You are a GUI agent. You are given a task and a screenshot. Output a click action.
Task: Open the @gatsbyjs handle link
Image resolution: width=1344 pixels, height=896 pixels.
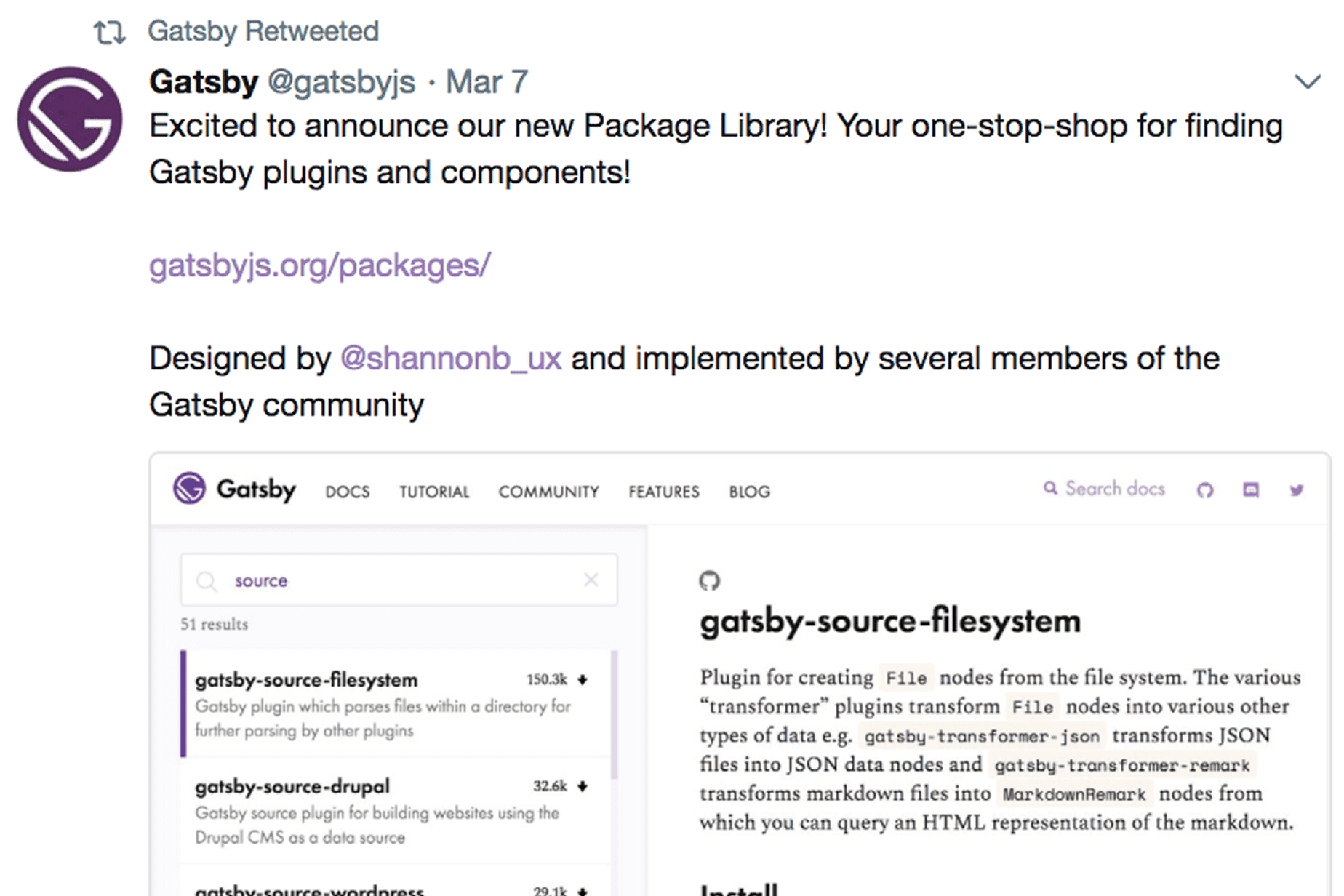point(341,82)
